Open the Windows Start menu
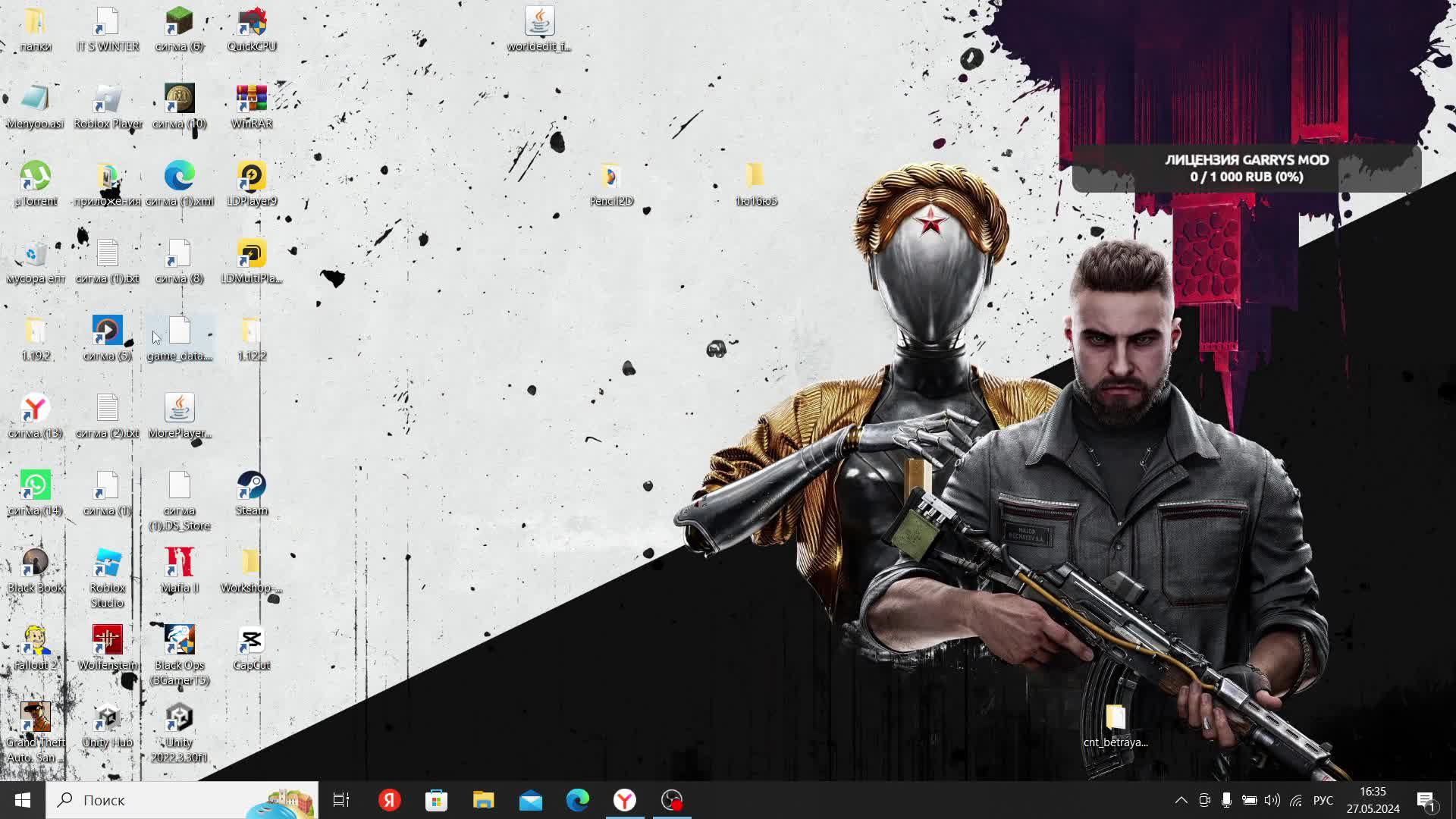This screenshot has height=819, width=1456. point(23,800)
